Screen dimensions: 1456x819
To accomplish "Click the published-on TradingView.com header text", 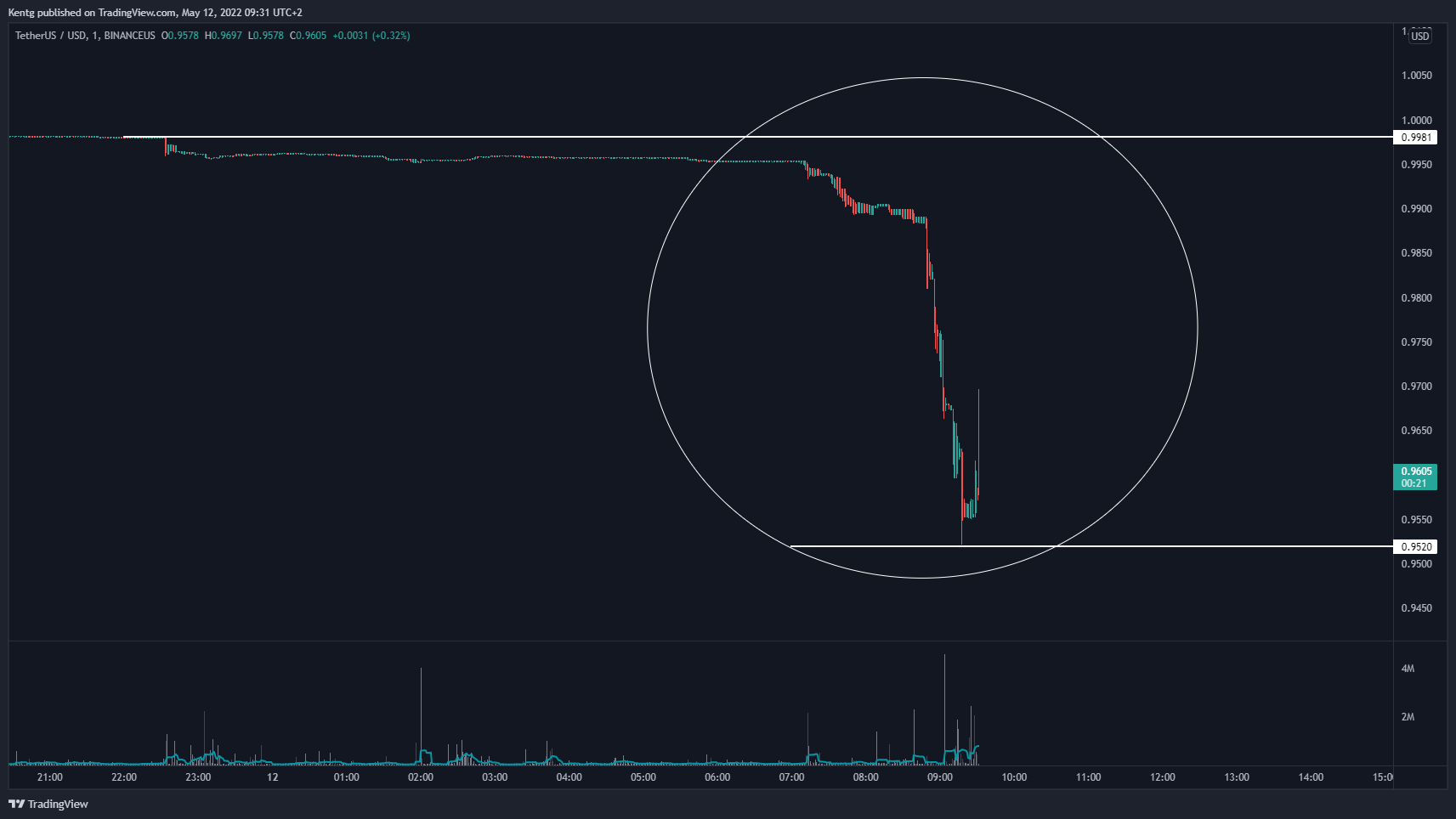I will (155, 13).
